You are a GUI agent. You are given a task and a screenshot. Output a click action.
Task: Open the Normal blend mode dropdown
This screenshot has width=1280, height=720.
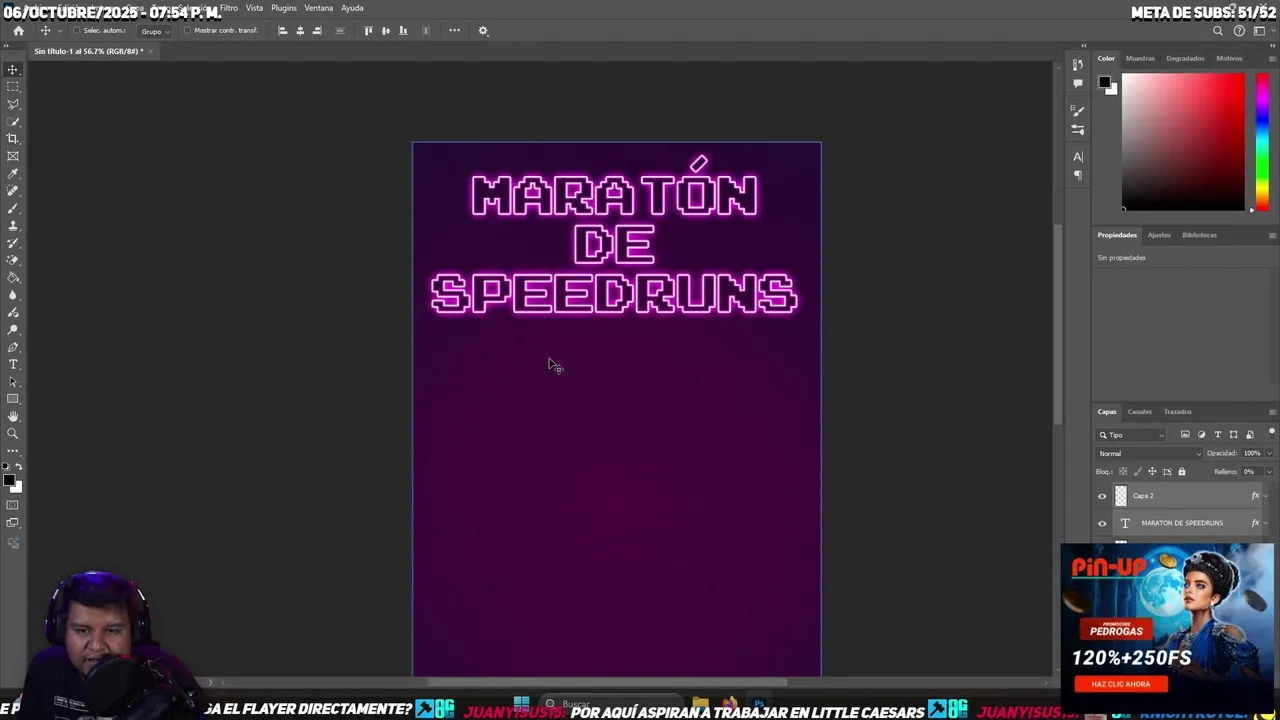tap(1150, 454)
